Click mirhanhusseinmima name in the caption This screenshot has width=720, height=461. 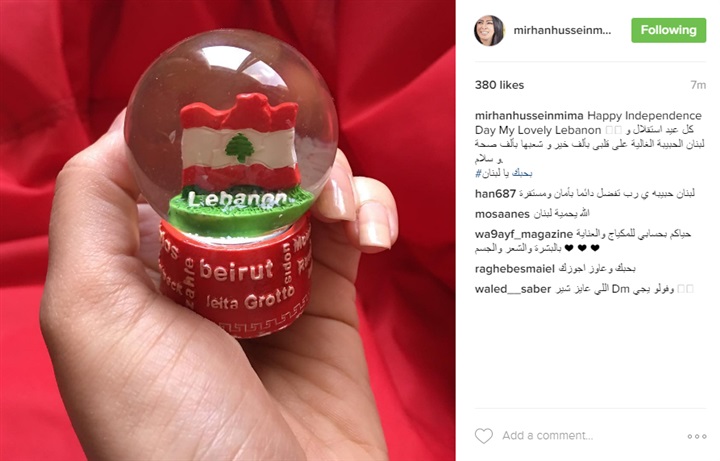pos(529,115)
